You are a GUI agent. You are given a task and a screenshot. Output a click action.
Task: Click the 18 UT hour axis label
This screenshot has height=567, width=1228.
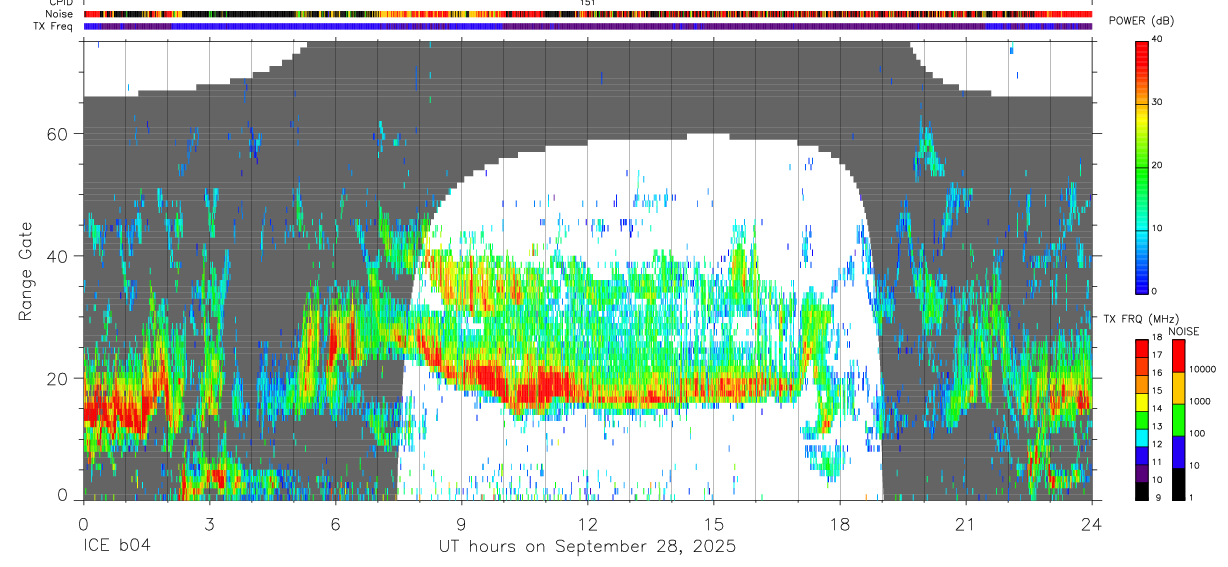click(x=839, y=523)
